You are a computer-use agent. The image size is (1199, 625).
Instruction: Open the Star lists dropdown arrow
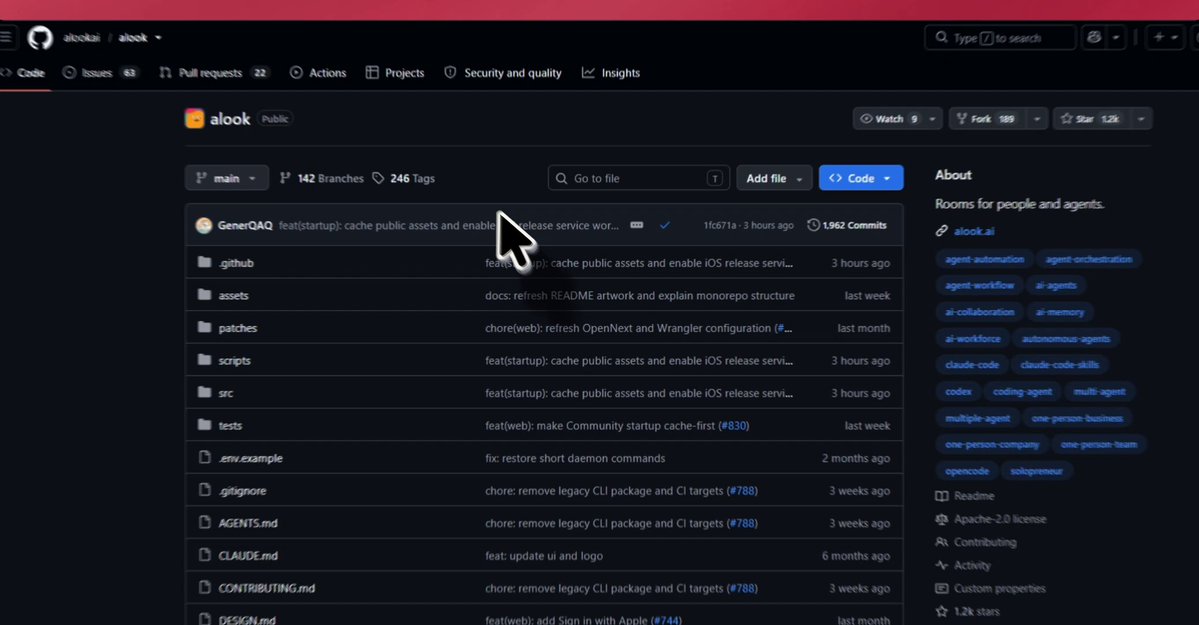tap(1141, 119)
